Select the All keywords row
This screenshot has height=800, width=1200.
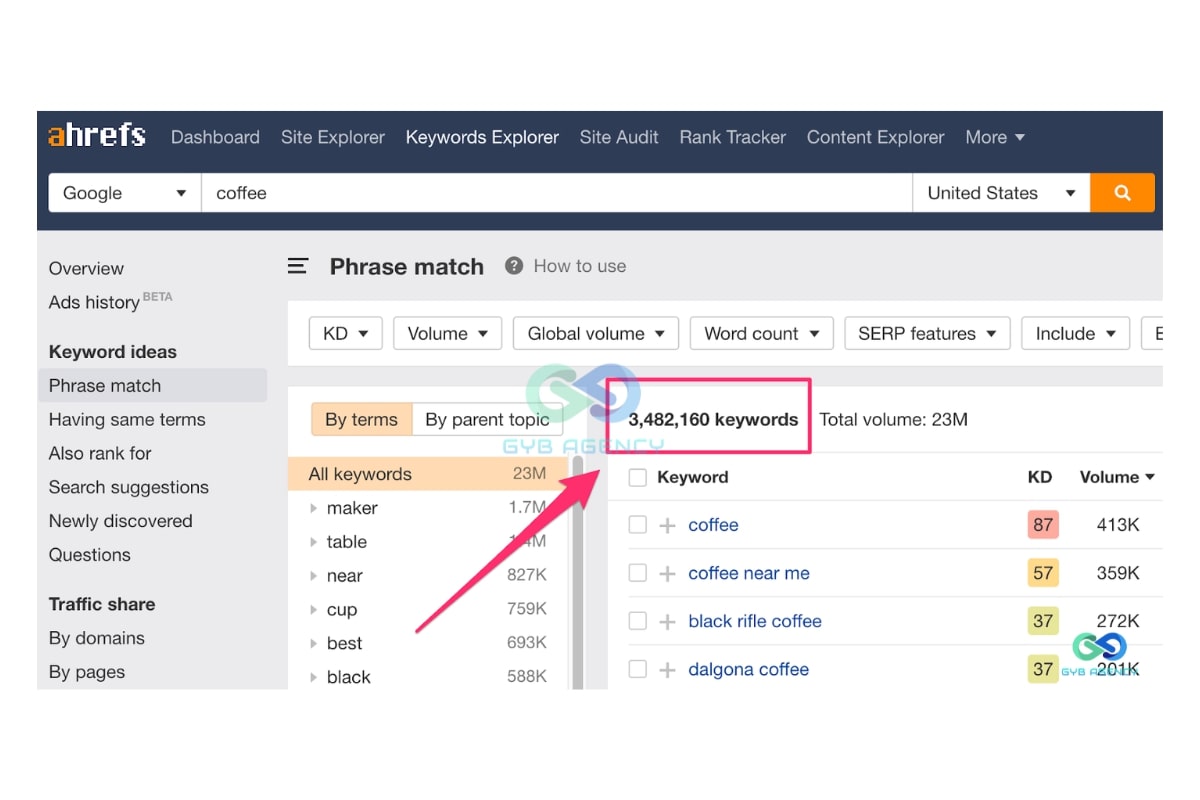point(427,474)
